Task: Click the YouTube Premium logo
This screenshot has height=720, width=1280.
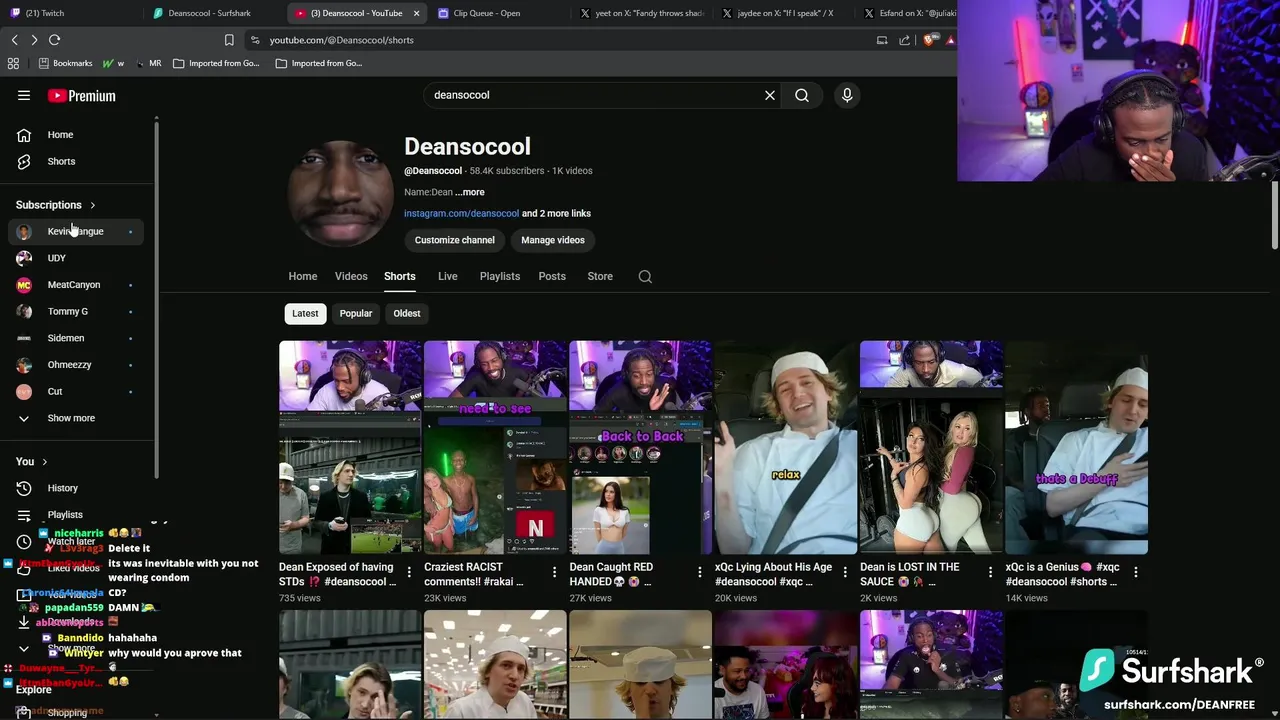Action: pos(82,96)
